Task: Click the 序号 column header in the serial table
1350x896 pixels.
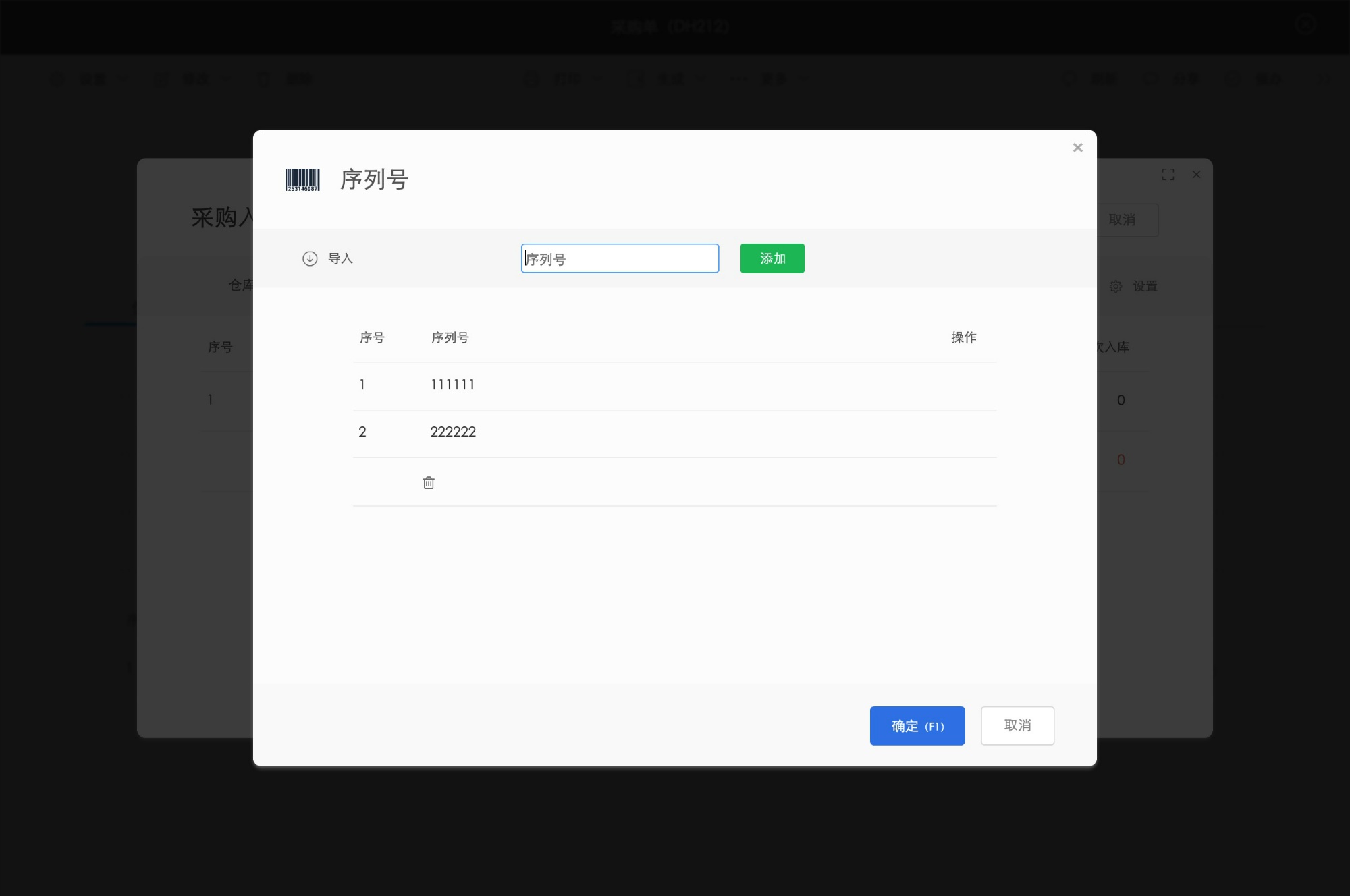Action: (x=372, y=337)
